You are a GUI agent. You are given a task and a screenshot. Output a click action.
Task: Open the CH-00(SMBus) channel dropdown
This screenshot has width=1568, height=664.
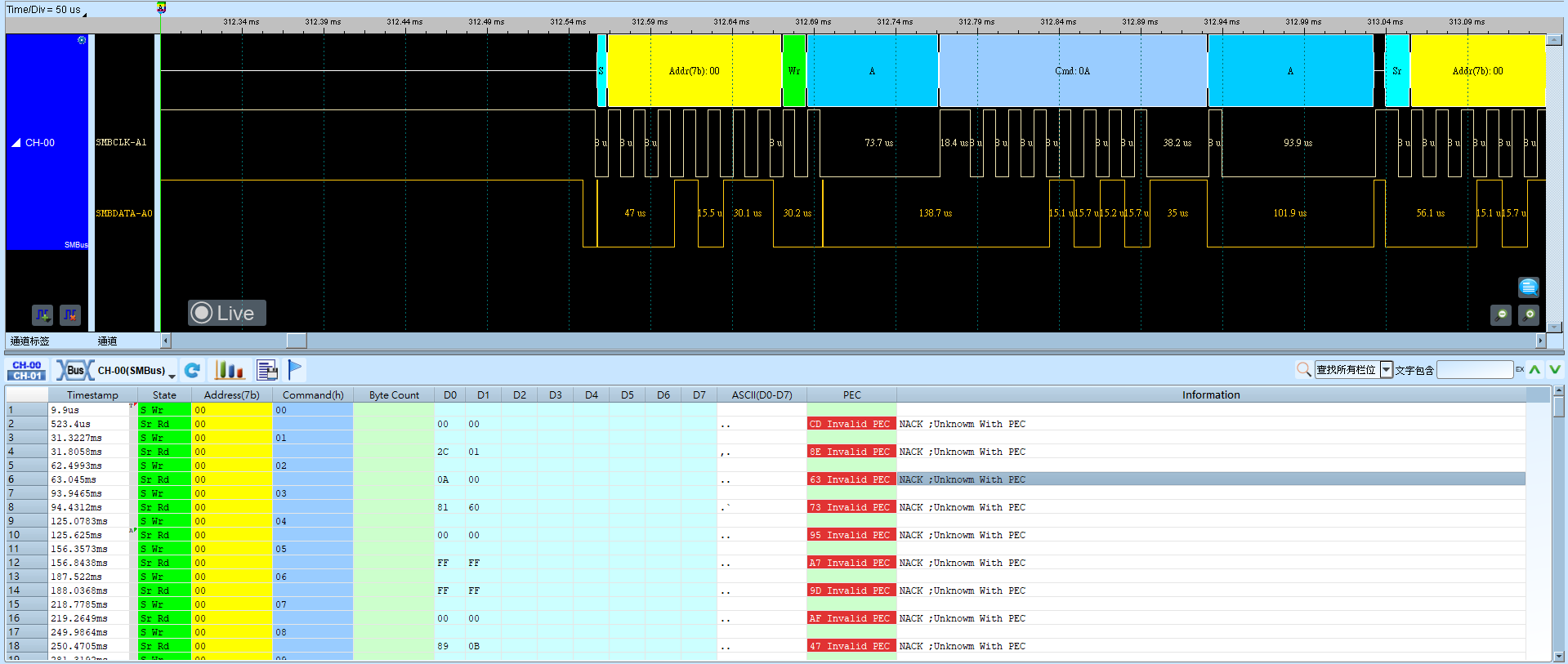pyautogui.click(x=136, y=371)
